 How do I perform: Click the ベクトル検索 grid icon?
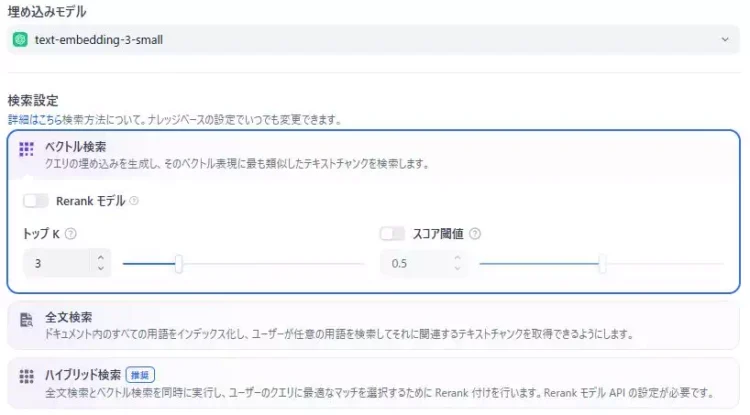(x=26, y=149)
